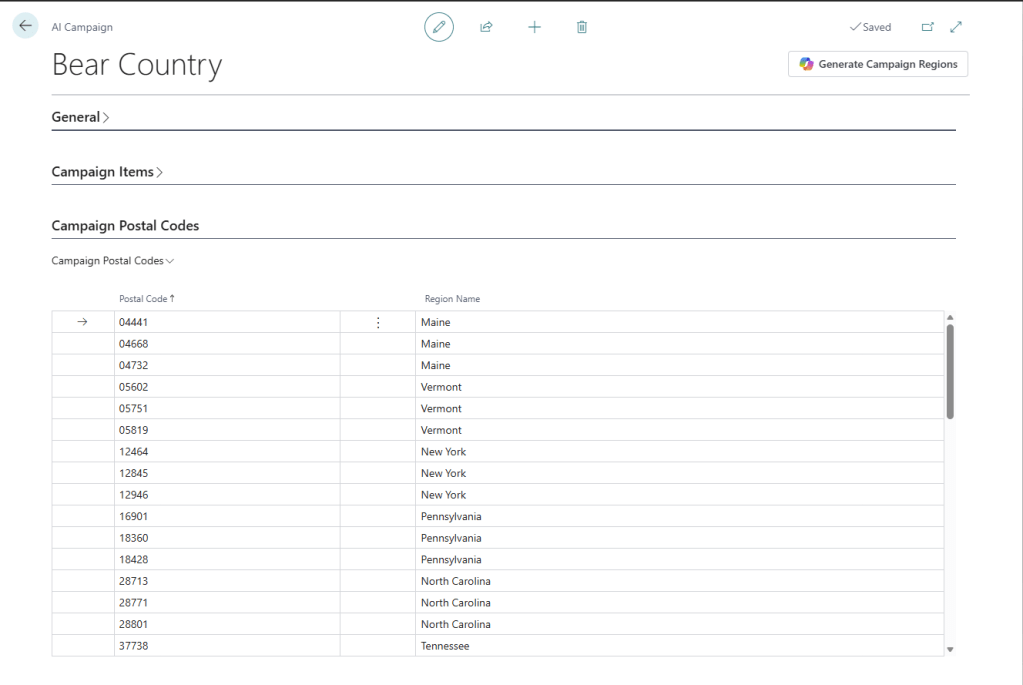The image size is (1023, 685).
Task: Select the Tennessee region name cell
Action: point(445,646)
